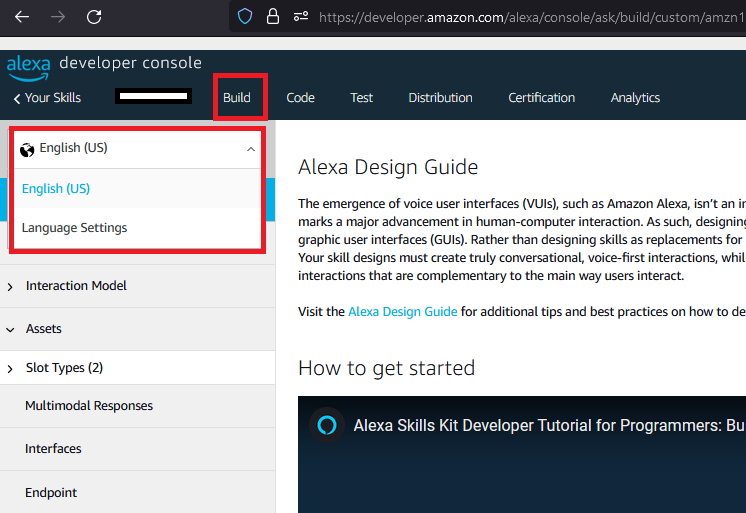Select Language Settings in dropdown list
This screenshot has width=746, height=513.
click(x=75, y=228)
